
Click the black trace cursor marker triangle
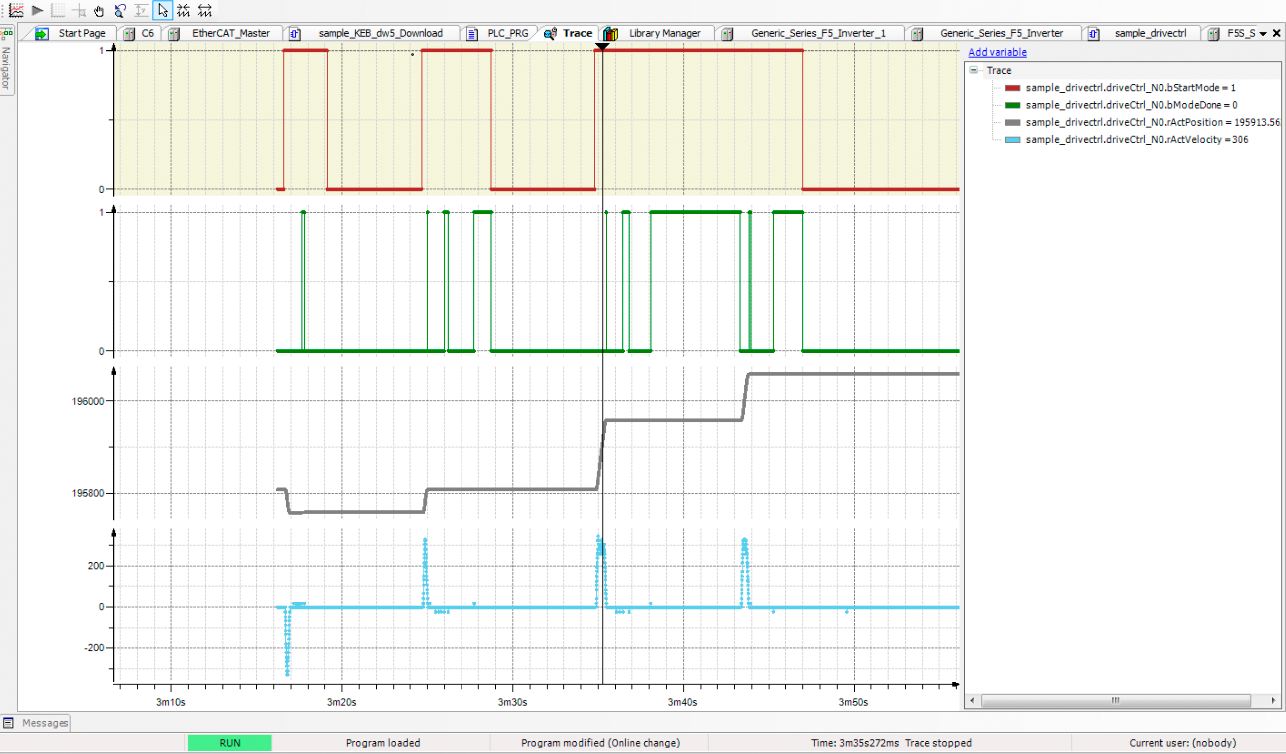[x=602, y=47]
